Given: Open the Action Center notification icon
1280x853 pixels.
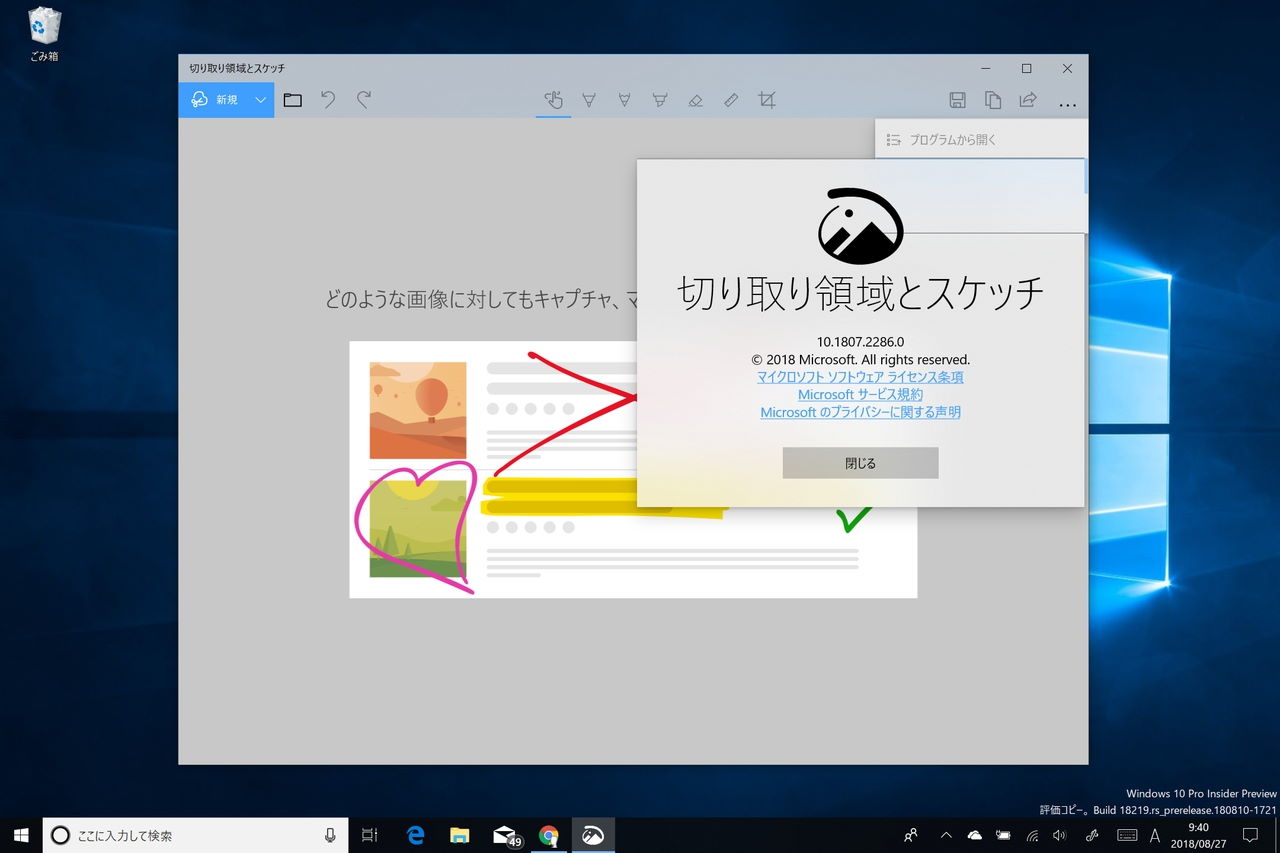Looking at the screenshot, I should click(1250, 835).
